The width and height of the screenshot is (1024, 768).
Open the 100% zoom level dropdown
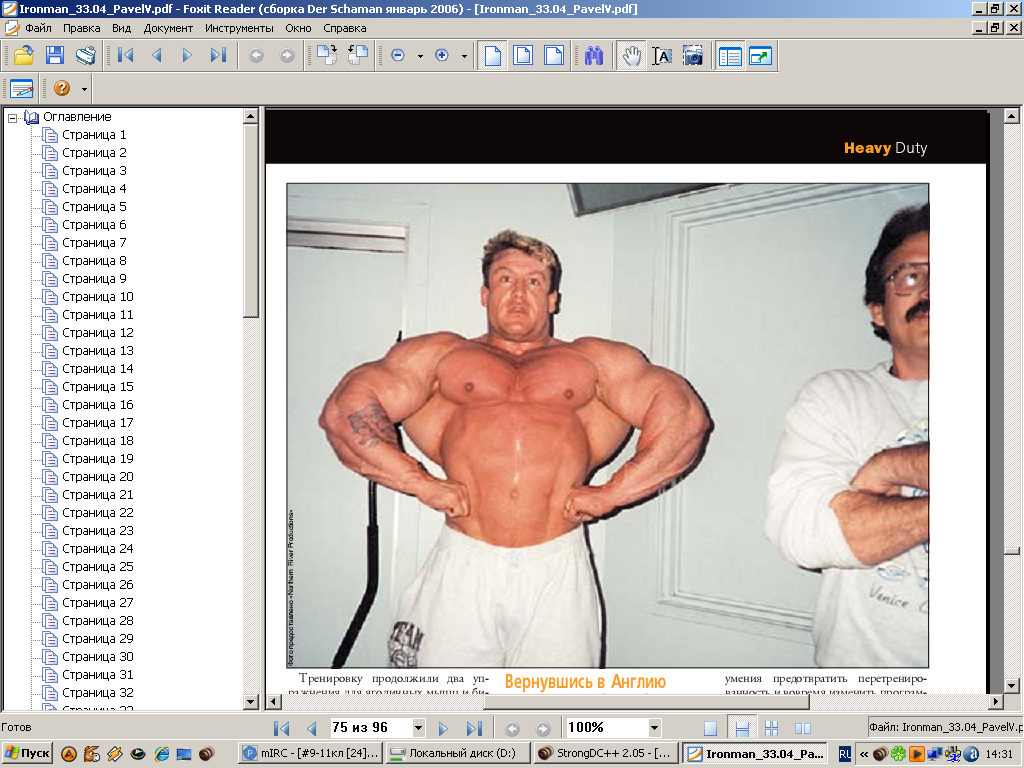(654, 728)
